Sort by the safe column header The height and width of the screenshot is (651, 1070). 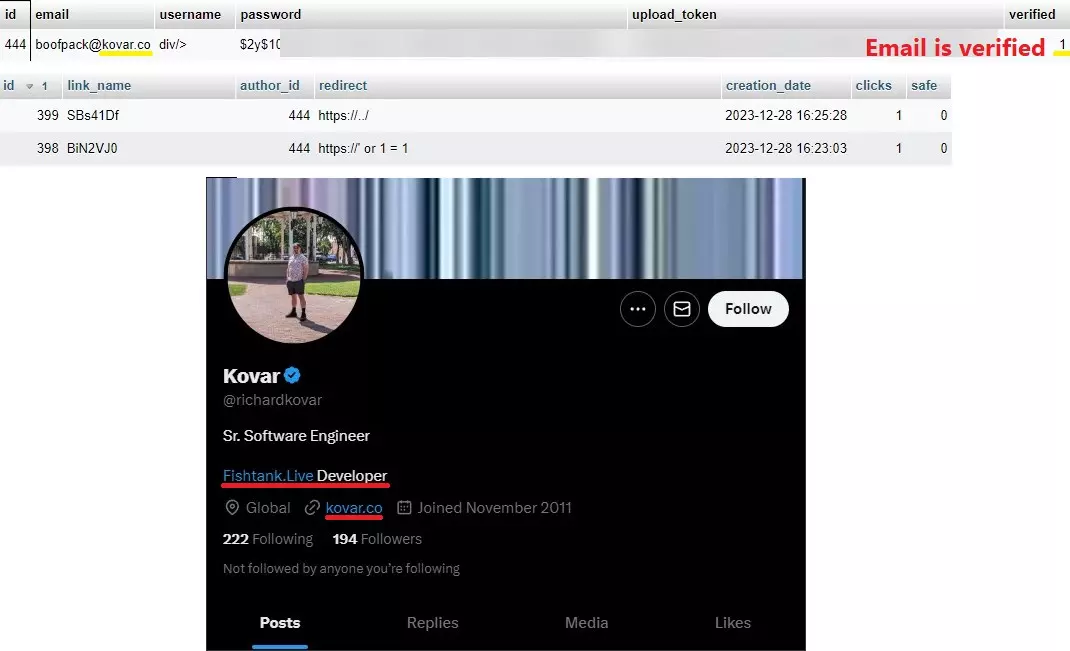point(924,85)
